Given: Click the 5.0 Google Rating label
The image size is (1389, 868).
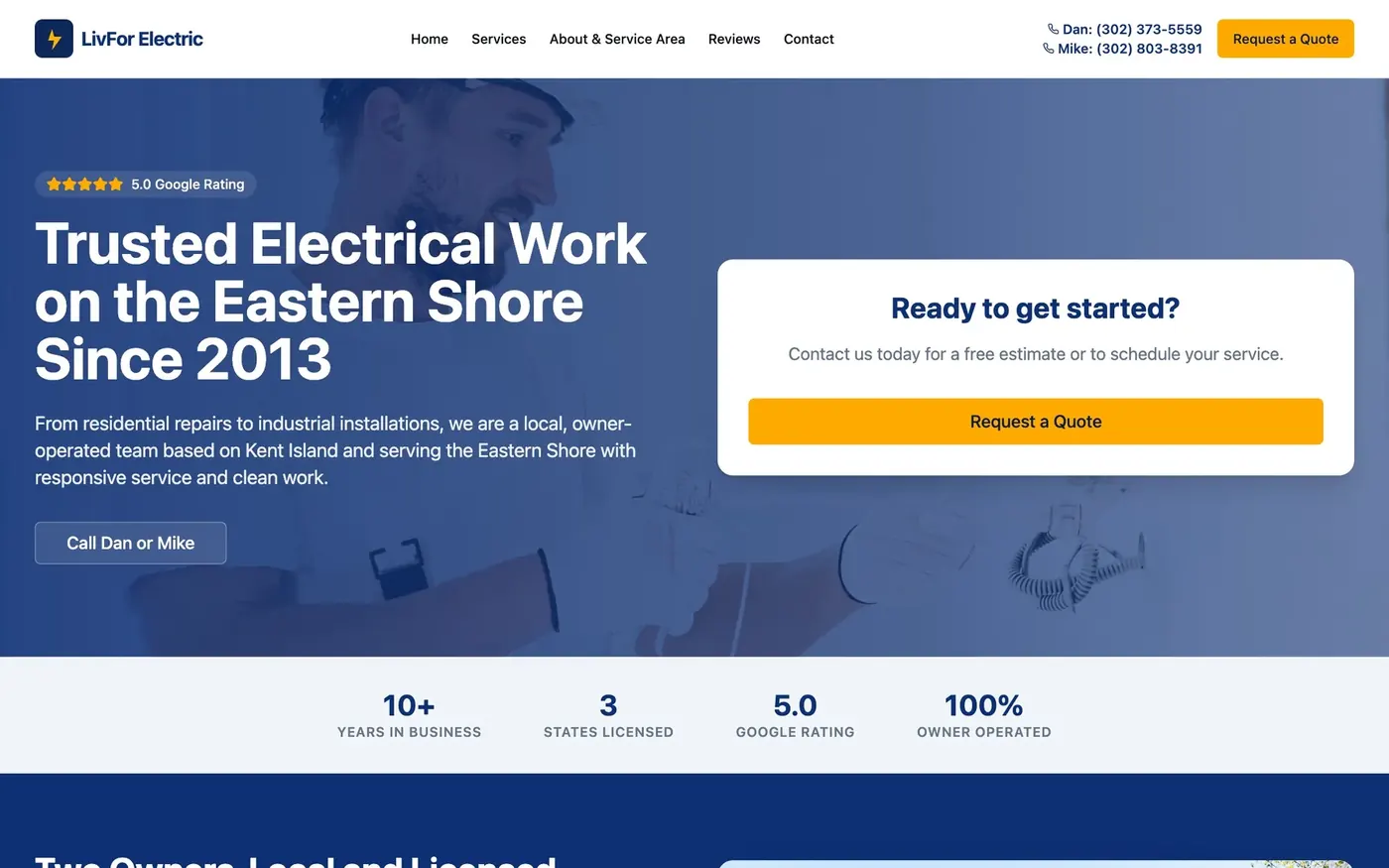Looking at the screenshot, I should point(188,185).
